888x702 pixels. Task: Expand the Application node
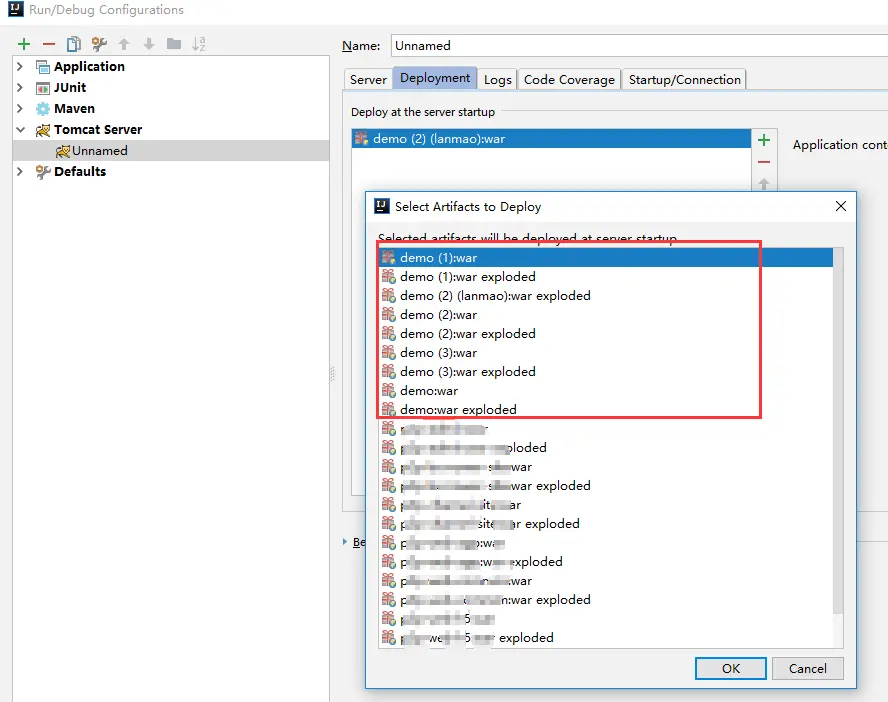pyautogui.click(x=20, y=66)
